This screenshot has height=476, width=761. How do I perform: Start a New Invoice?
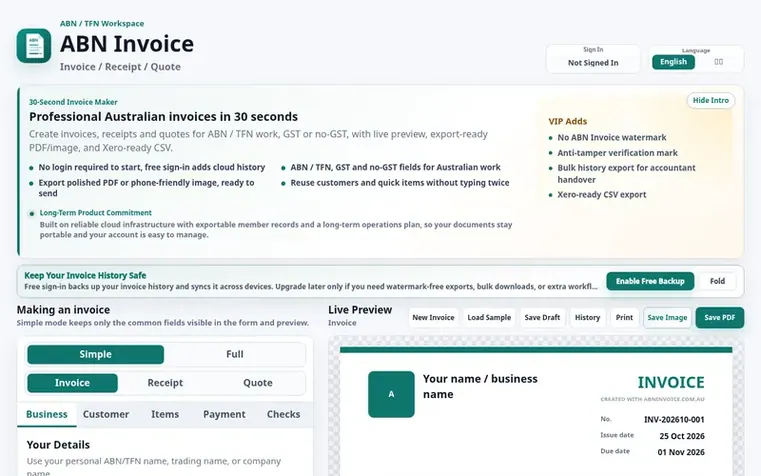coord(433,317)
